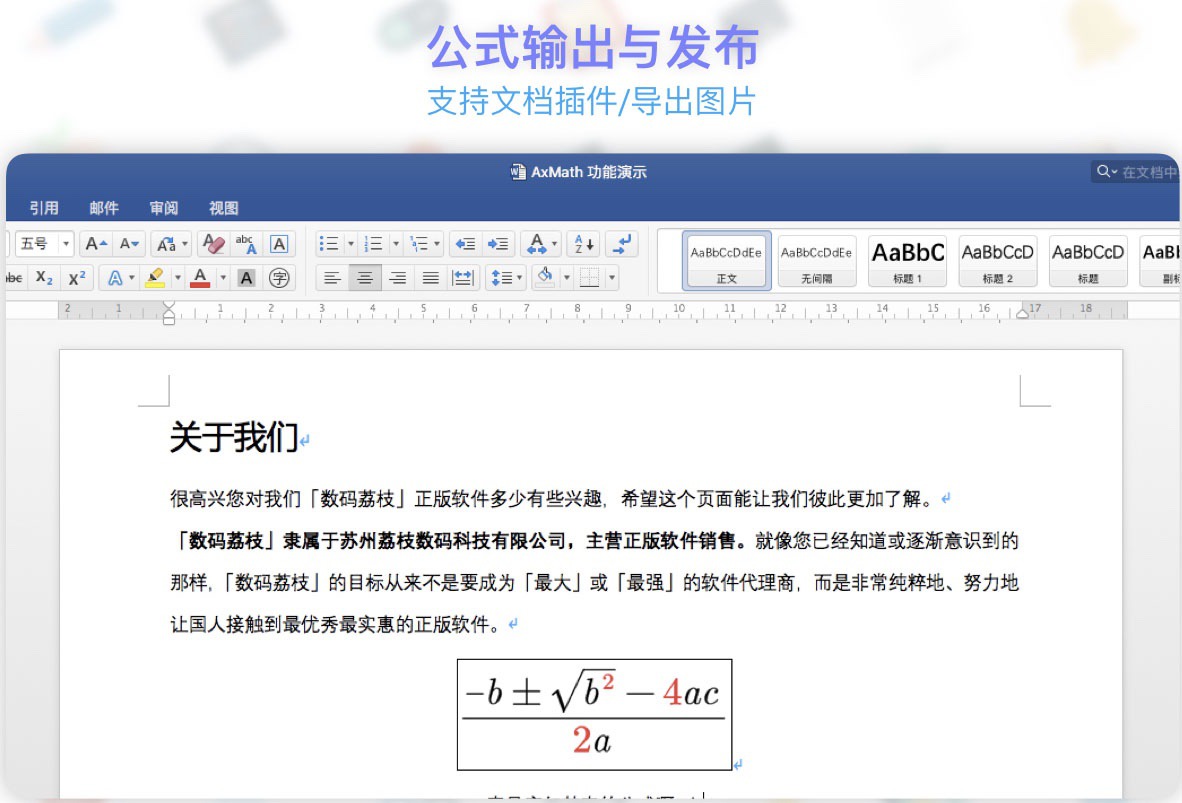
Task: Click the character border A icon
Action: click(279, 244)
